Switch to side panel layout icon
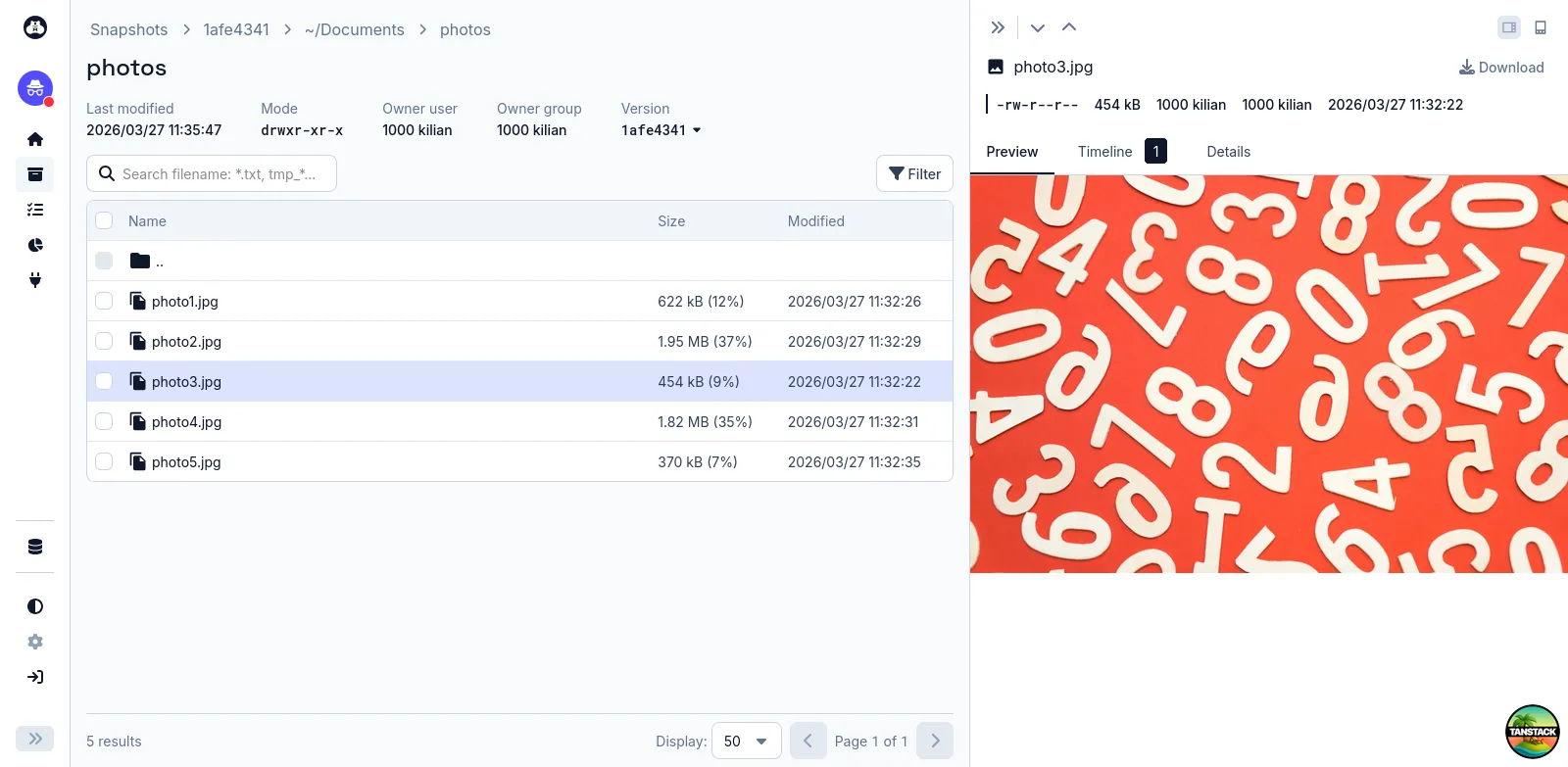The height and width of the screenshot is (767, 1568). pyautogui.click(x=1509, y=27)
